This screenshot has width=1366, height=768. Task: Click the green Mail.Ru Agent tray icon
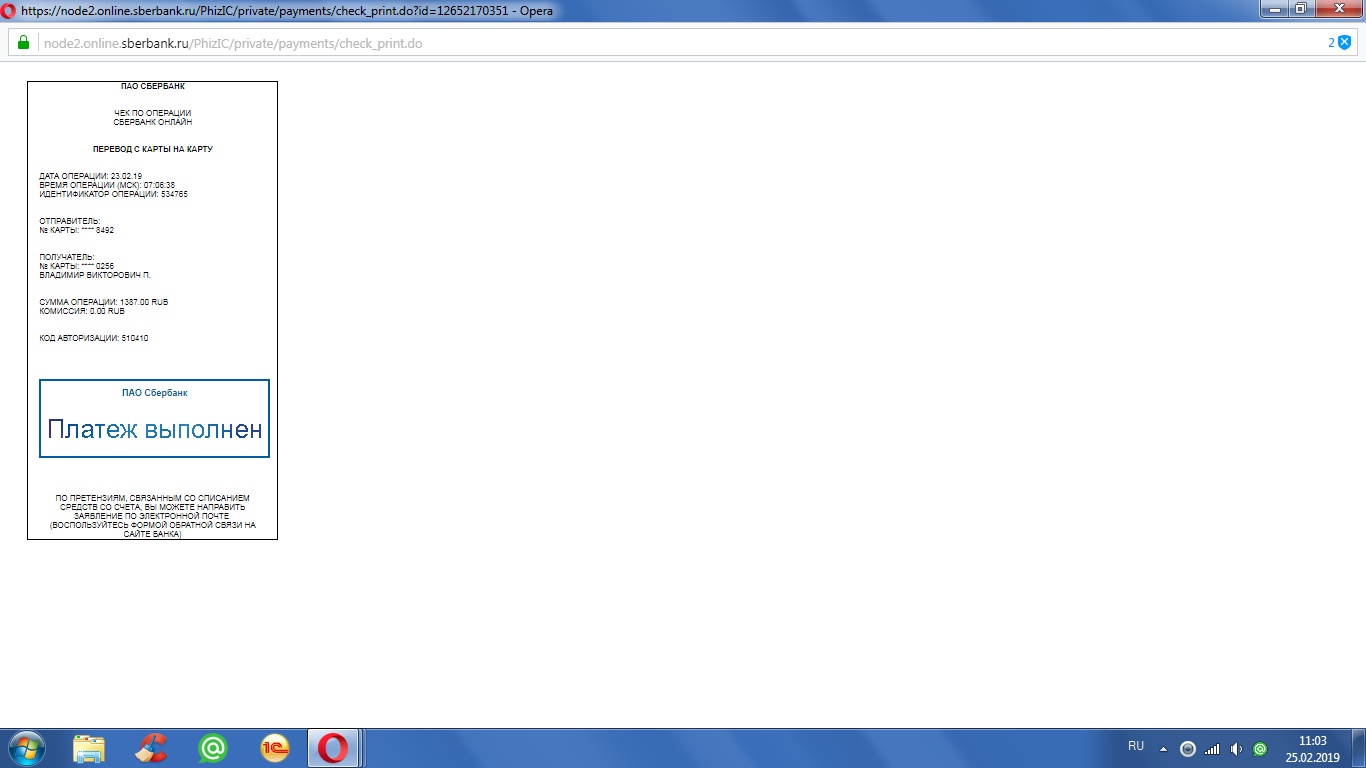click(1260, 748)
